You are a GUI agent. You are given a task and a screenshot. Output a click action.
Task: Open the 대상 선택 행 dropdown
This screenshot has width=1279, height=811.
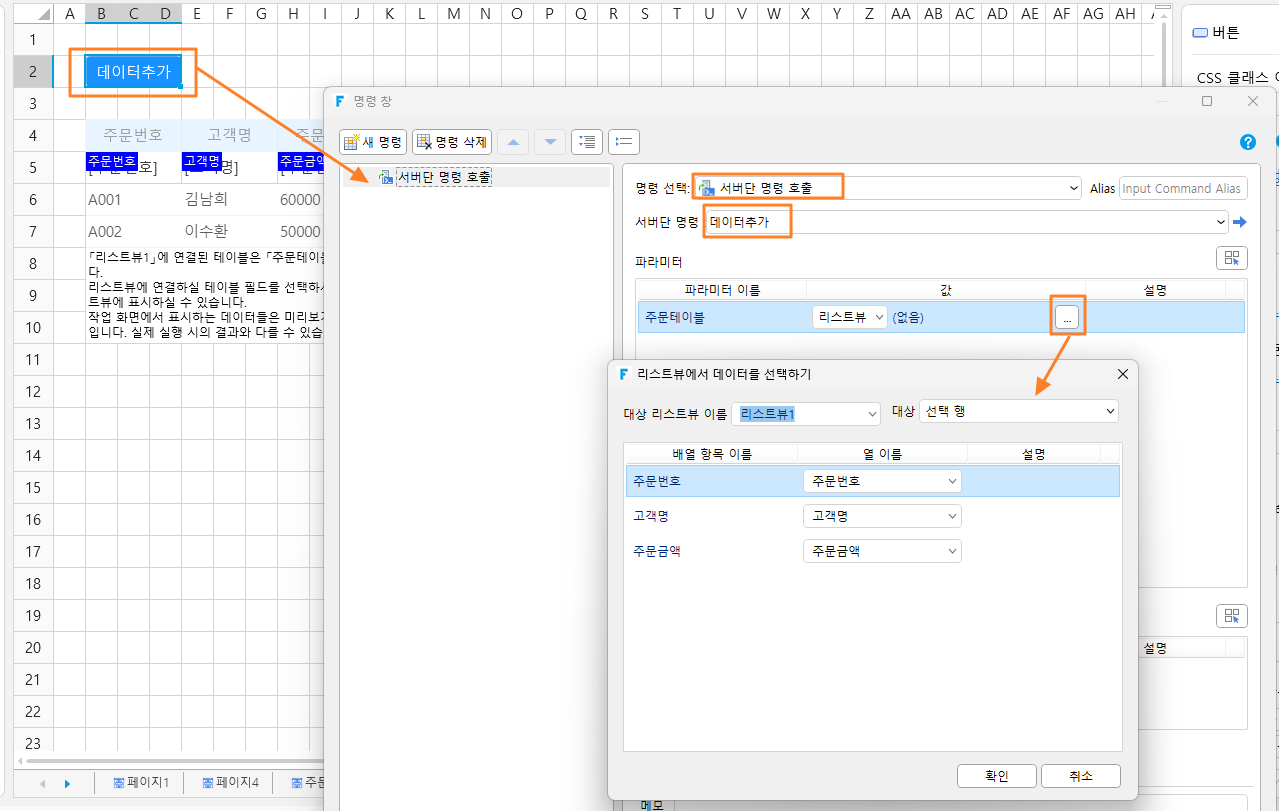point(1018,411)
